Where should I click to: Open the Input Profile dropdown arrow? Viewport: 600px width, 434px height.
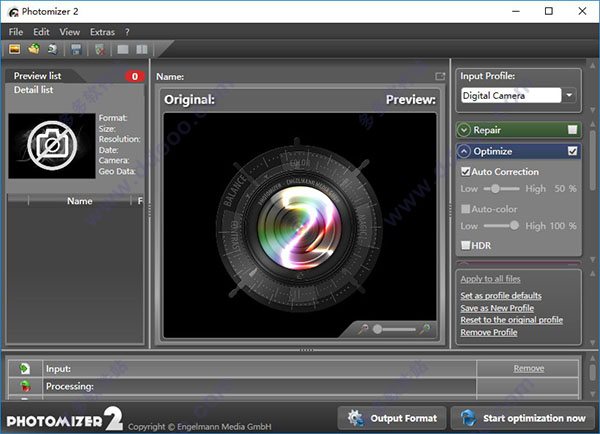click(x=569, y=95)
